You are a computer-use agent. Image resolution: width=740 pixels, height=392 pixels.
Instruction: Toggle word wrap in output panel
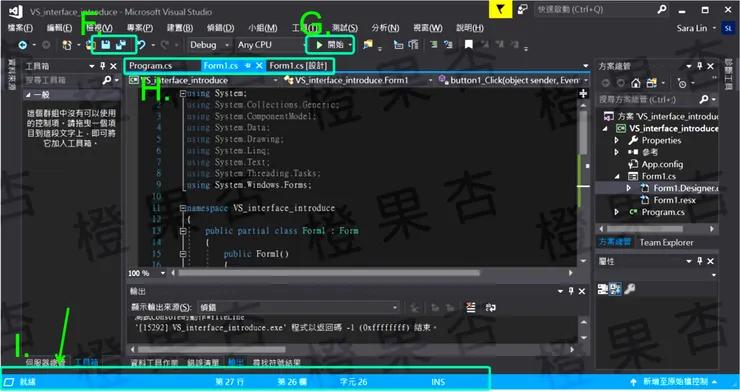click(490, 308)
